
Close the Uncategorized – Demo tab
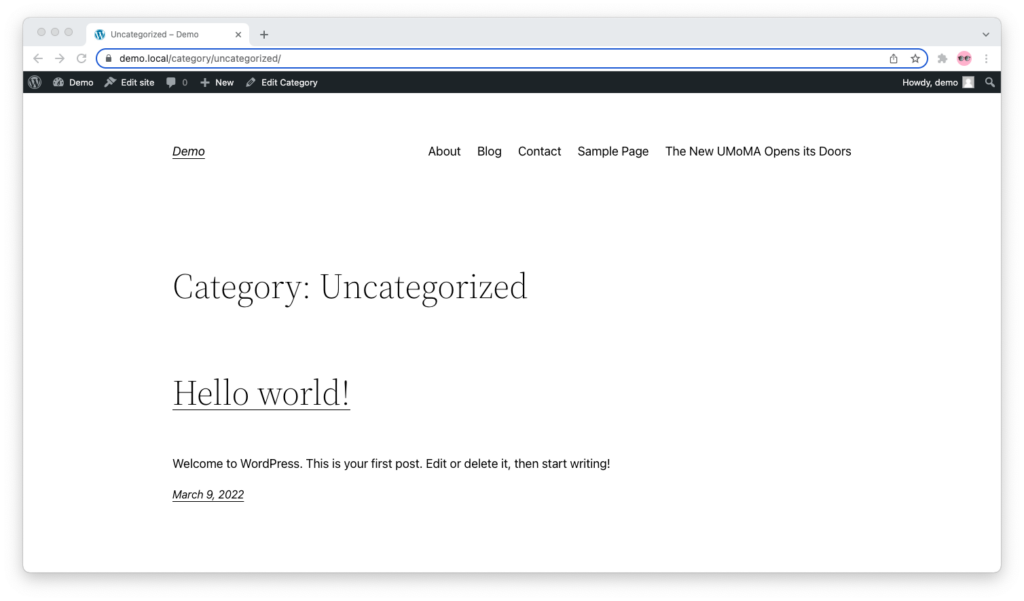point(238,35)
